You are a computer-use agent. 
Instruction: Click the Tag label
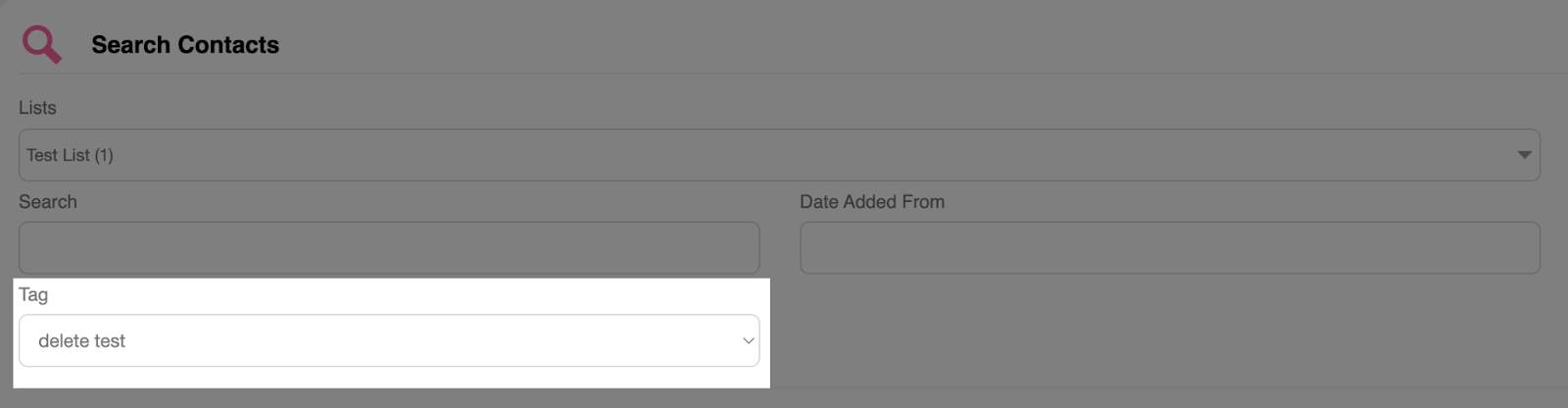[33, 294]
